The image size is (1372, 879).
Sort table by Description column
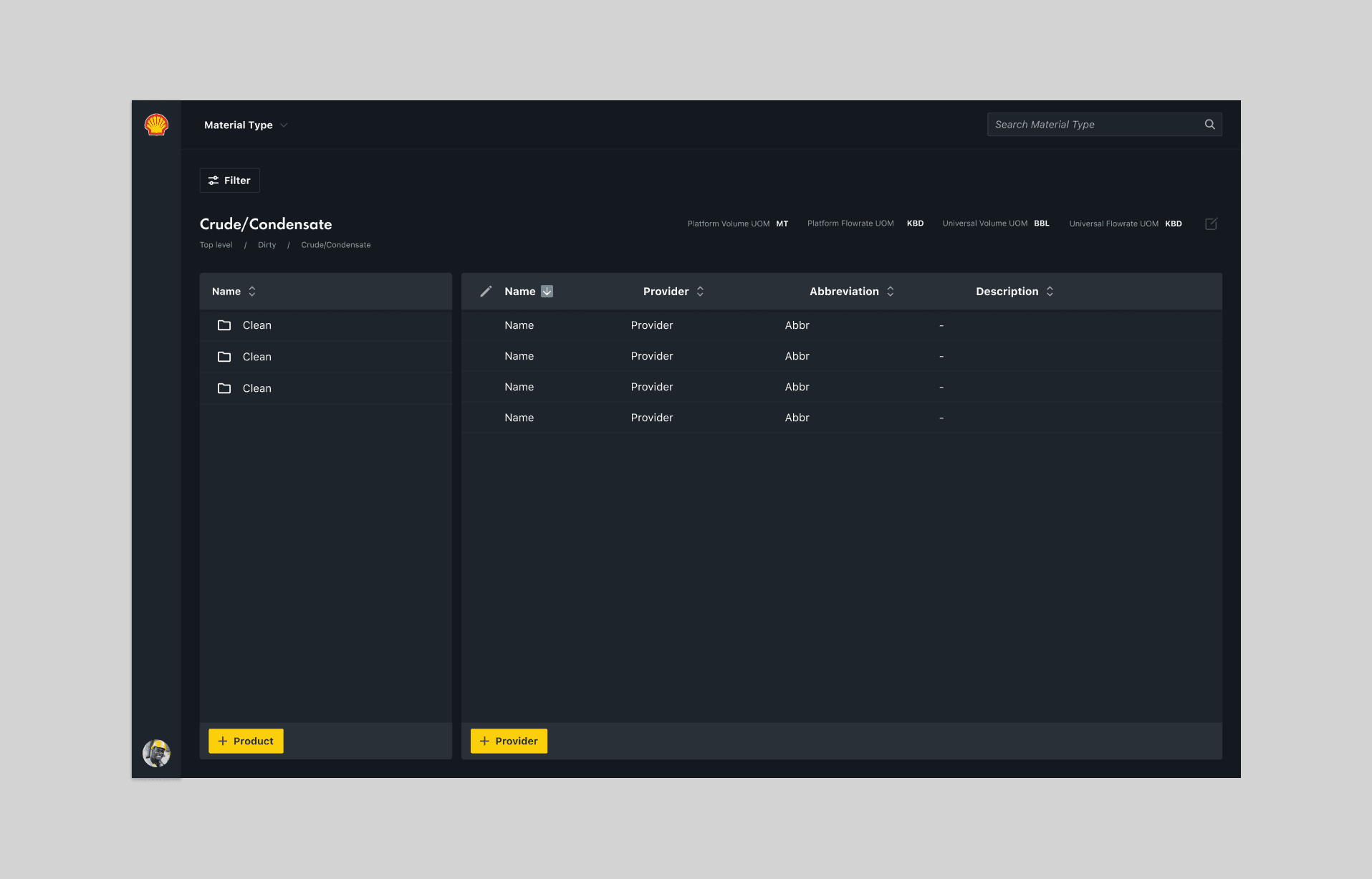click(x=1050, y=292)
